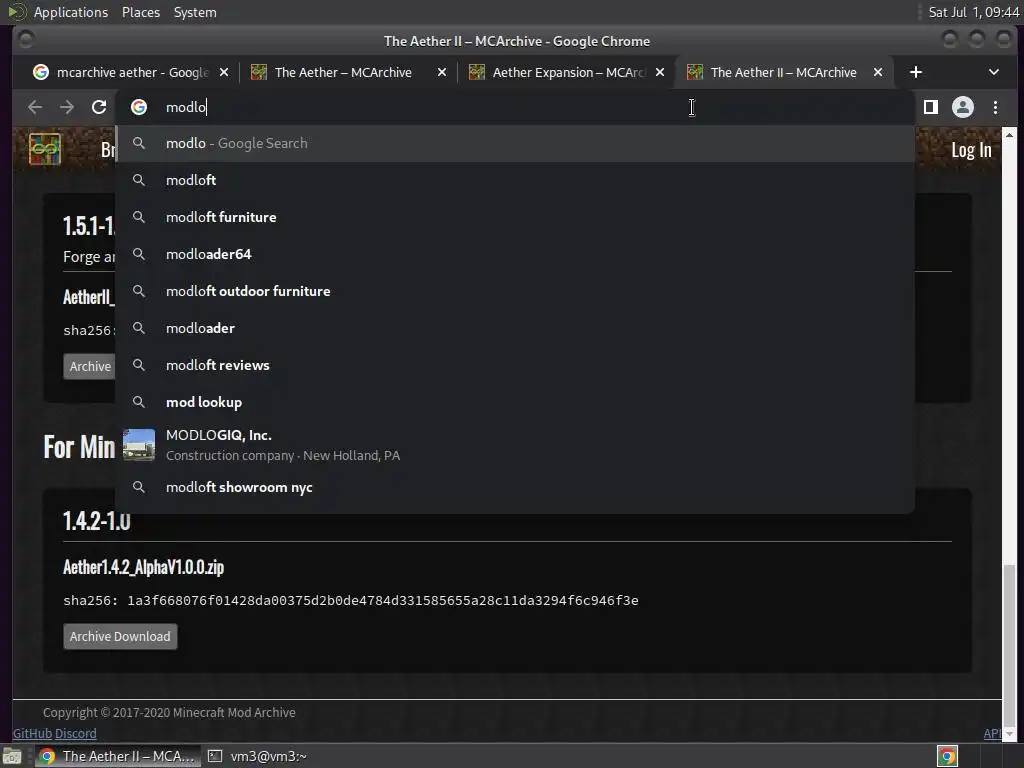Click search icon beside 'modloft showroom nyc'
The height and width of the screenshot is (768, 1024).
138,487
